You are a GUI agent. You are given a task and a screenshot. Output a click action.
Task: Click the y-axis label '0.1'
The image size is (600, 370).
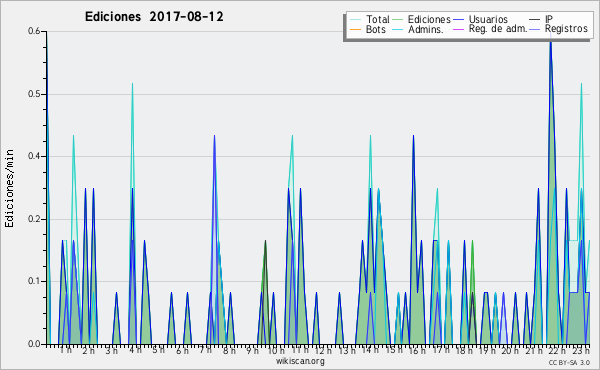[x=34, y=281]
